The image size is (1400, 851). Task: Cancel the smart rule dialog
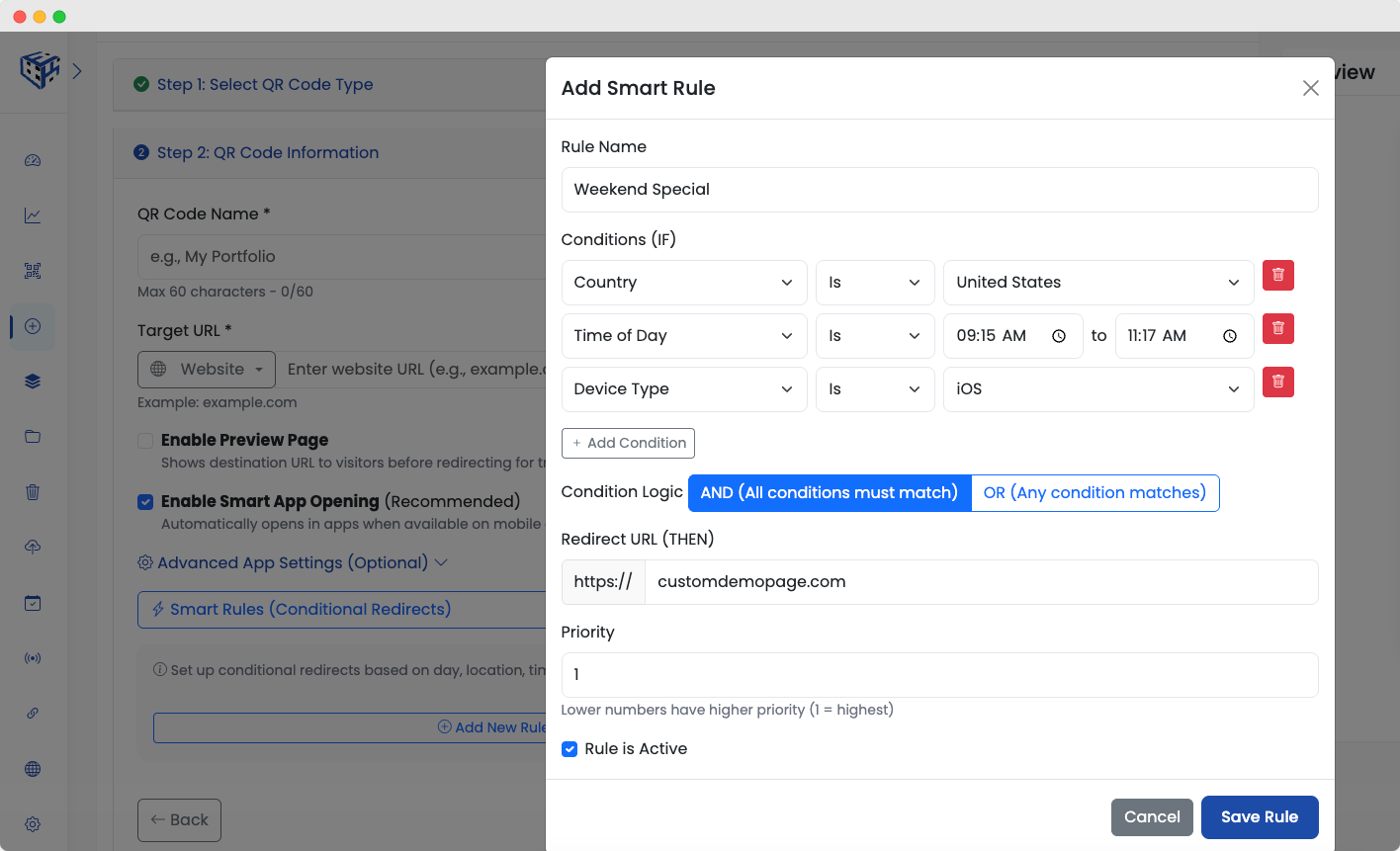pyautogui.click(x=1152, y=817)
